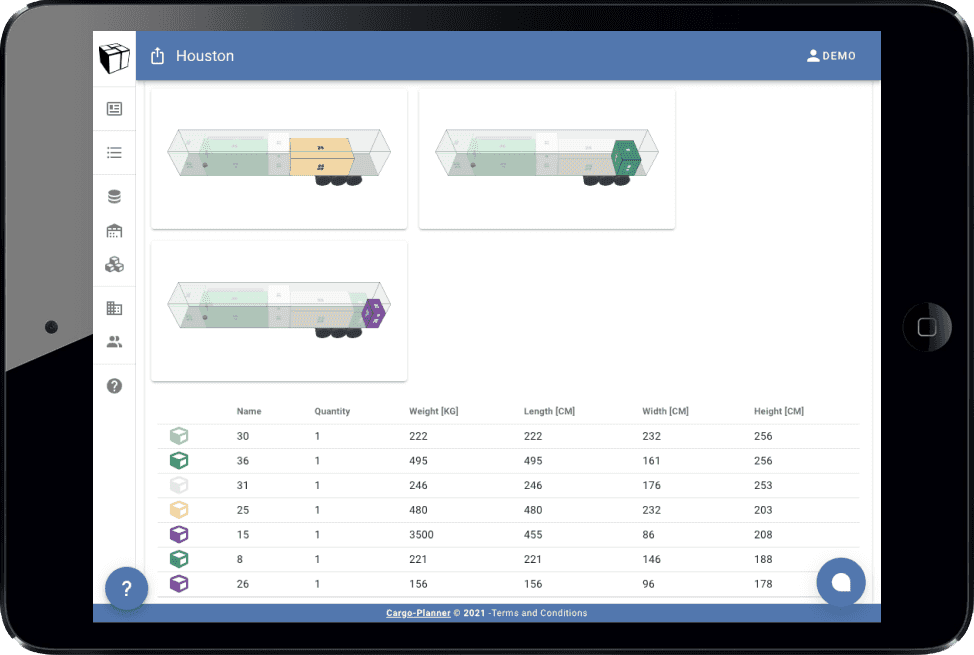
Task: Click the Houston title in the header
Action: 204,56
